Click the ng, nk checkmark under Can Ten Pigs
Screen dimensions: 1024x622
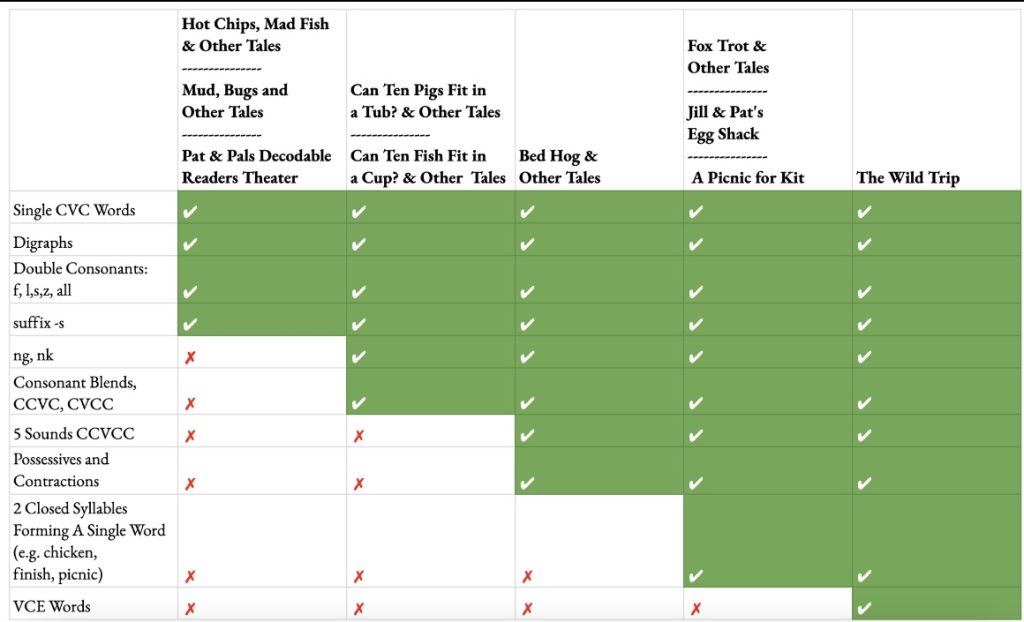[359, 357]
